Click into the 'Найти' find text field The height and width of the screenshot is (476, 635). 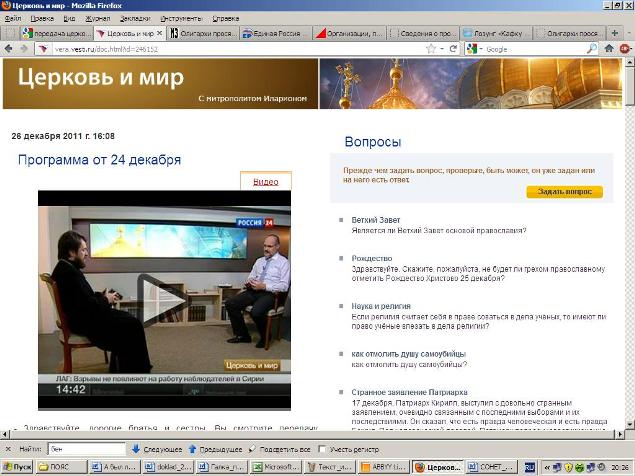[x=87, y=449]
